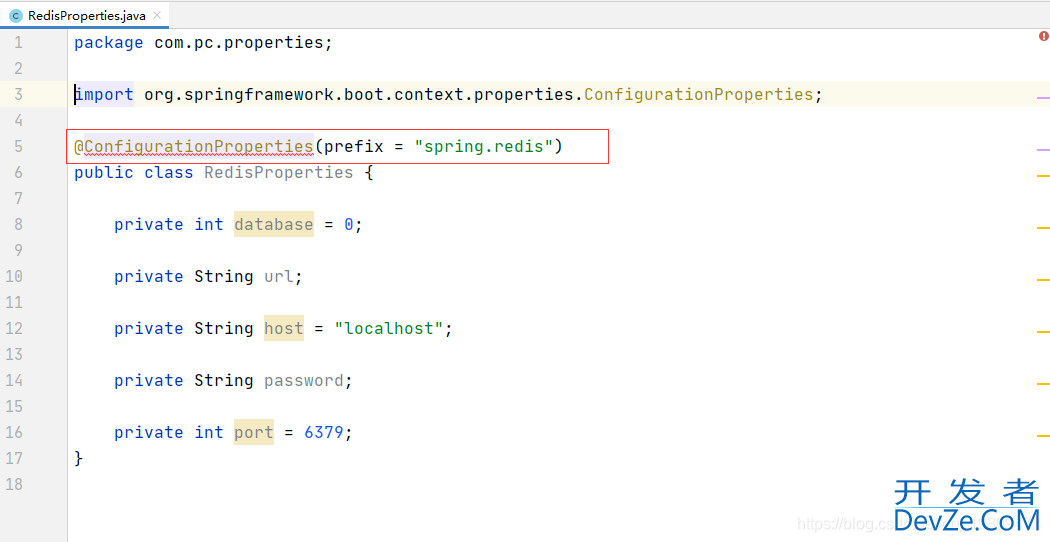The image size is (1050, 542).
Task: Click the "spring.redis" prefix string
Action: tap(483, 147)
